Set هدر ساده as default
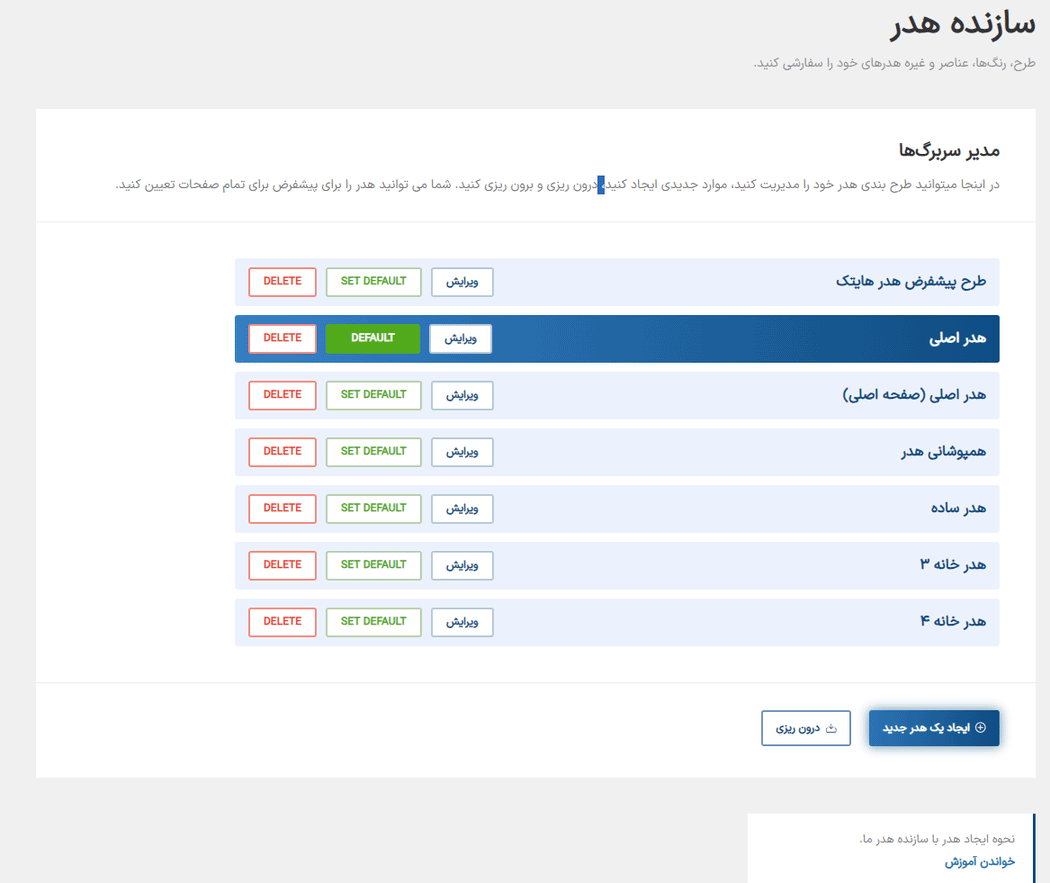This screenshot has width=1050, height=883. click(374, 509)
